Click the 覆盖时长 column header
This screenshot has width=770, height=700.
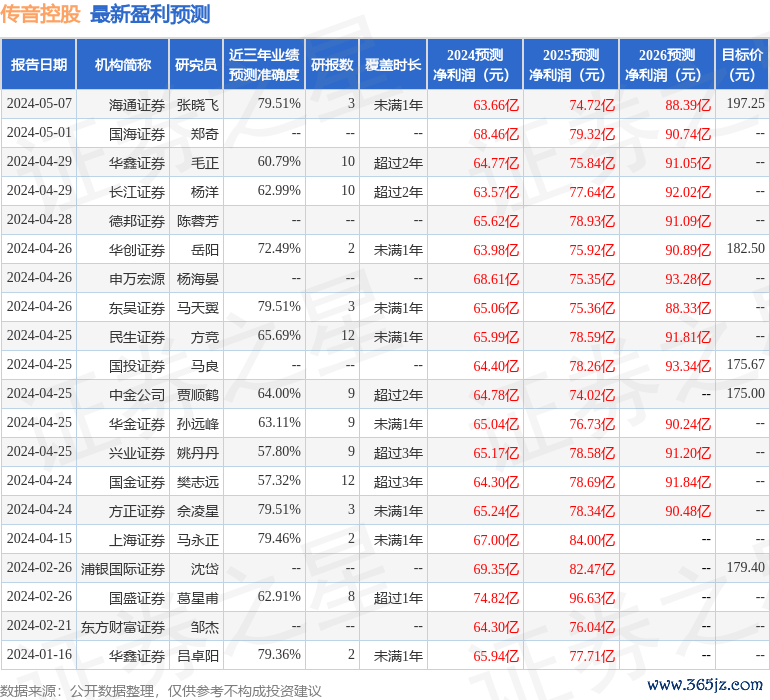click(x=393, y=64)
